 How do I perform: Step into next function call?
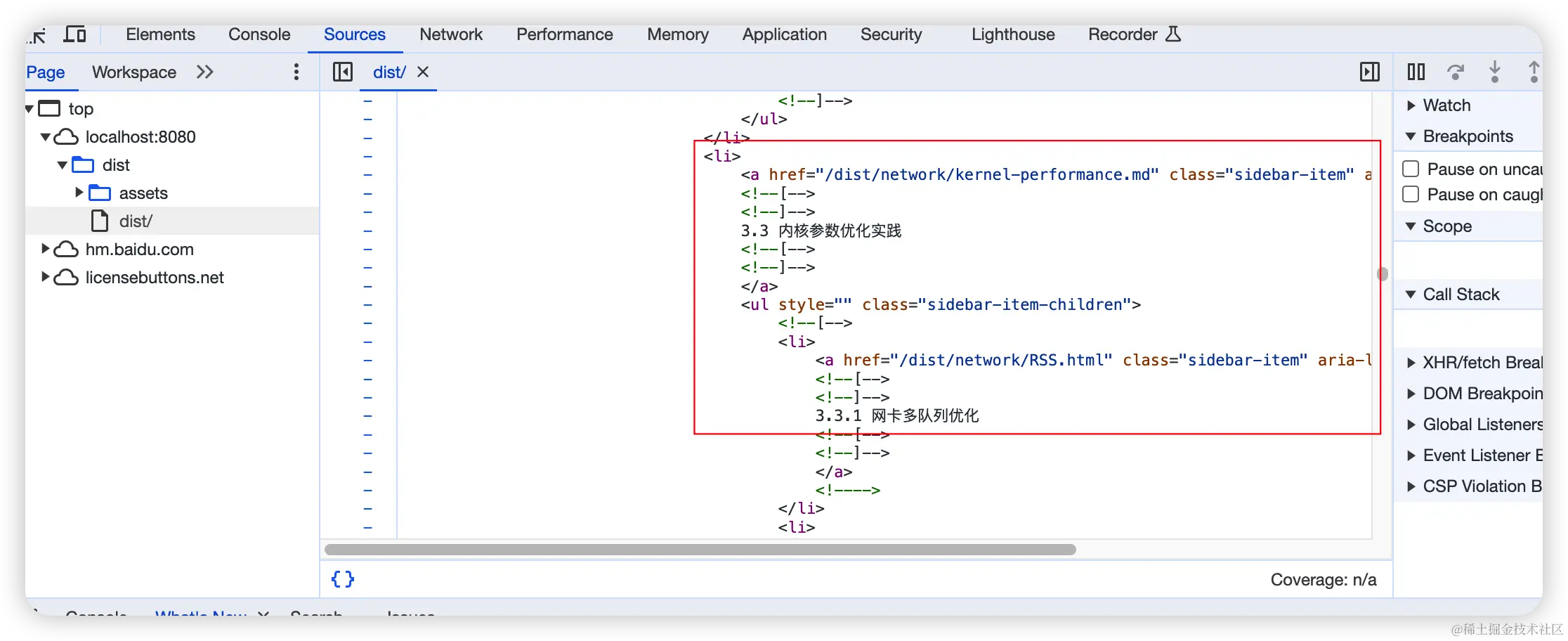tap(1495, 72)
